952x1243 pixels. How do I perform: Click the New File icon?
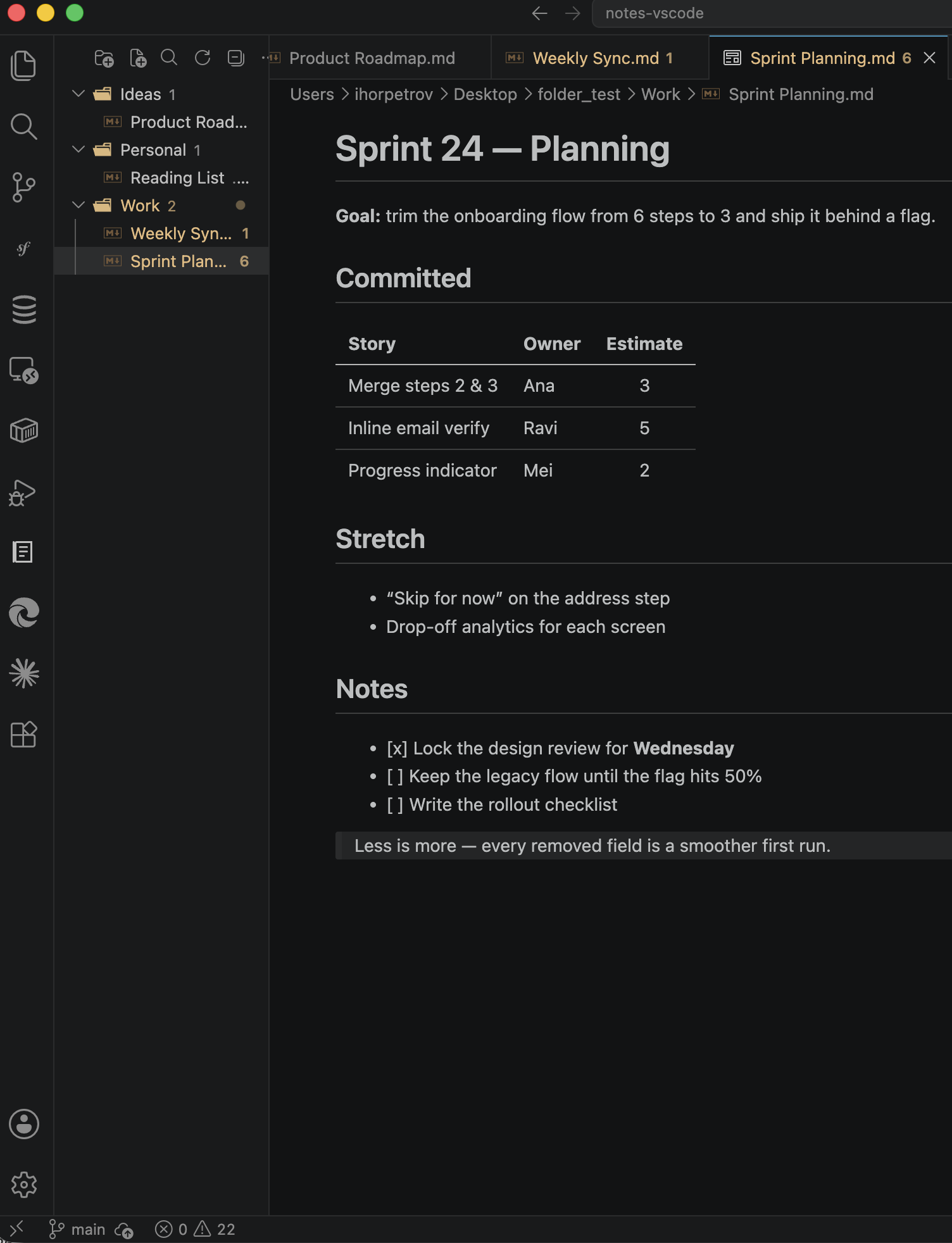click(x=137, y=58)
